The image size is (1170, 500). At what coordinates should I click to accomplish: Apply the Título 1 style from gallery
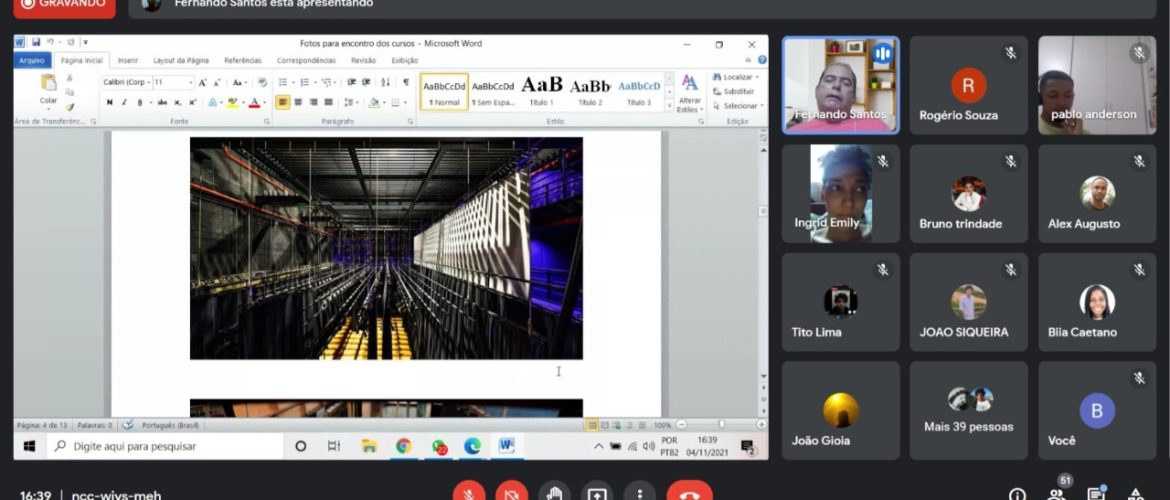click(x=542, y=91)
